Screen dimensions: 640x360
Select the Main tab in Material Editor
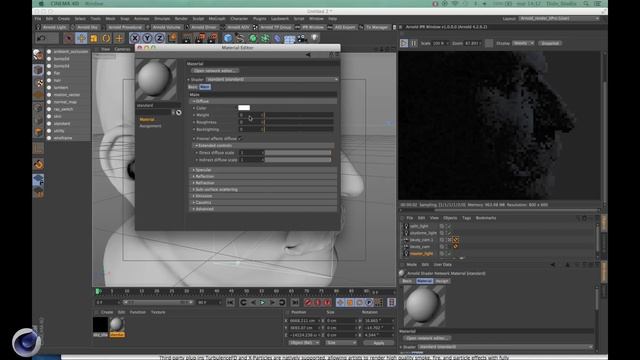point(205,87)
